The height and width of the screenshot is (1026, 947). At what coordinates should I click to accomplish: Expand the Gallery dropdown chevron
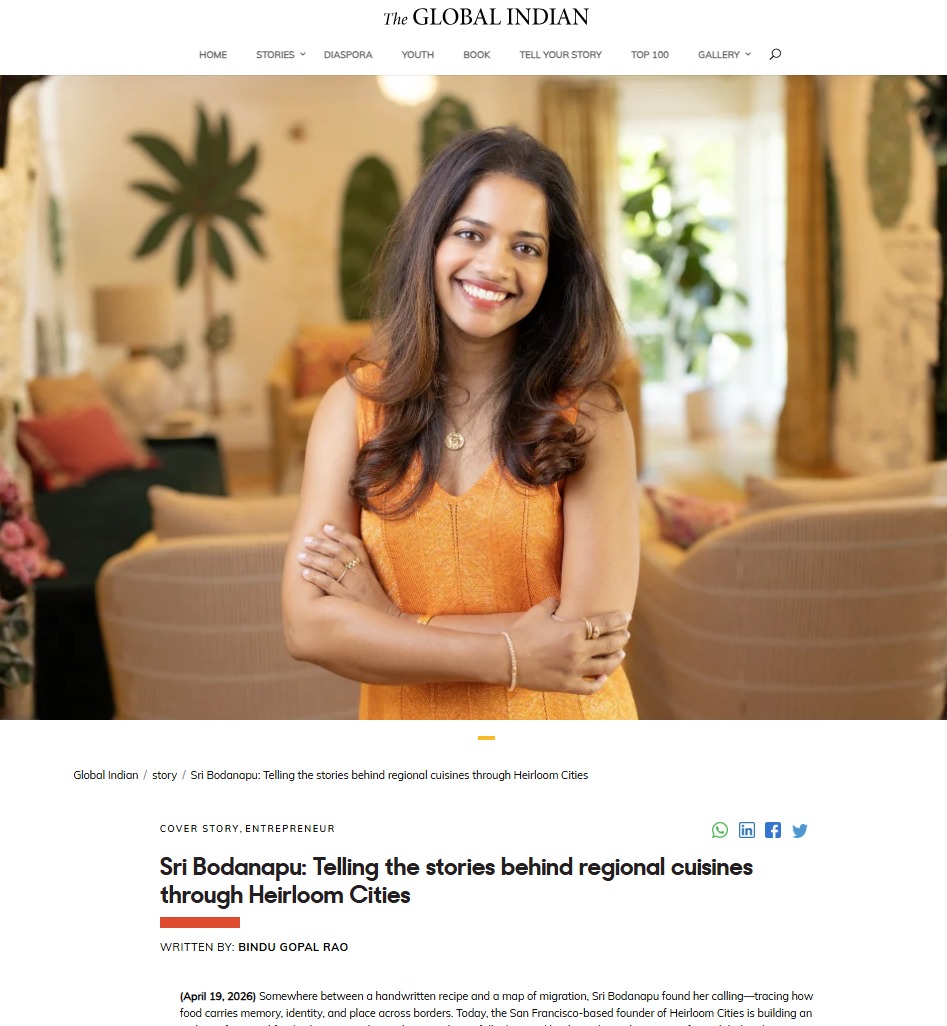748,54
